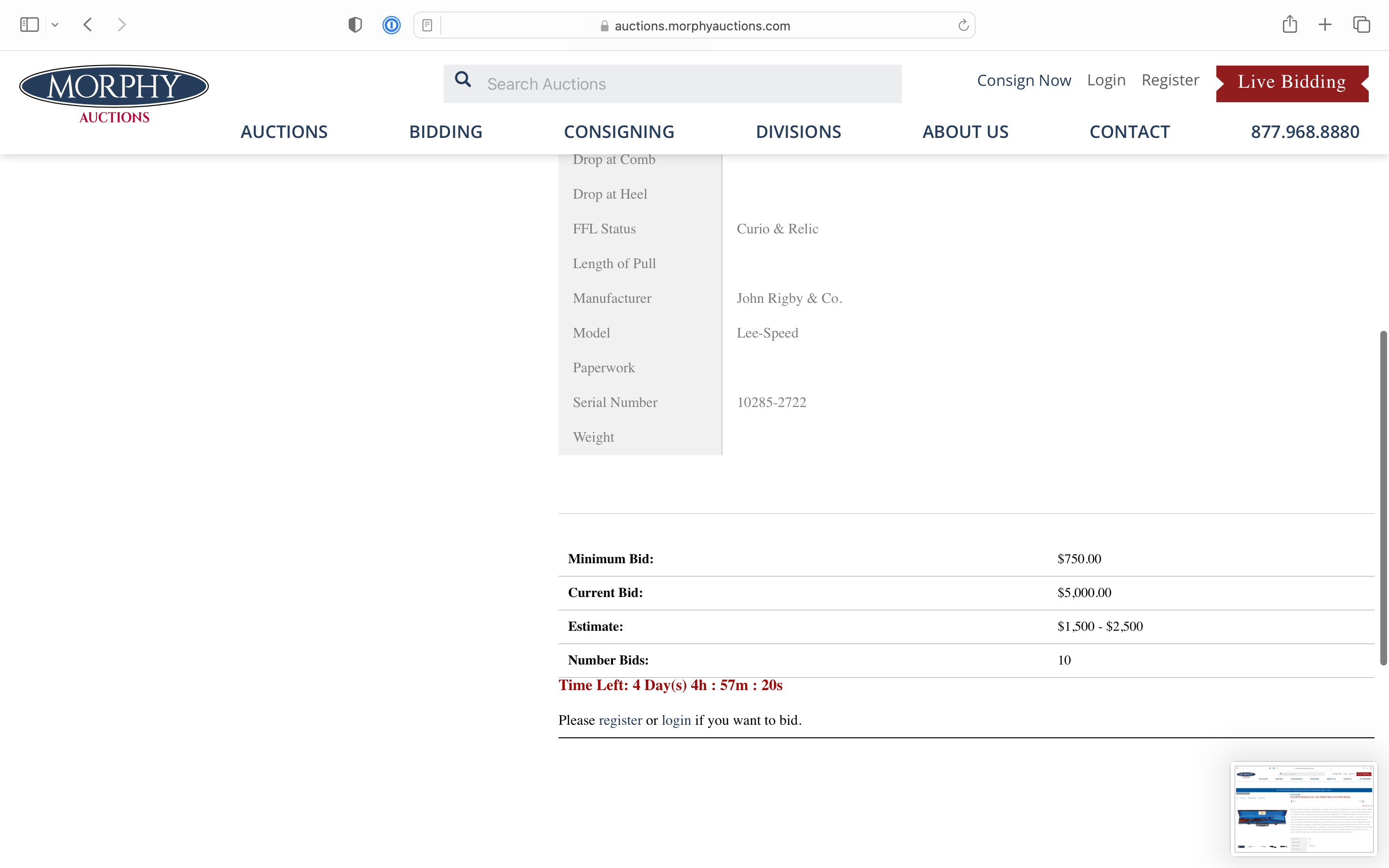Click the Number Bids label

click(x=608, y=660)
